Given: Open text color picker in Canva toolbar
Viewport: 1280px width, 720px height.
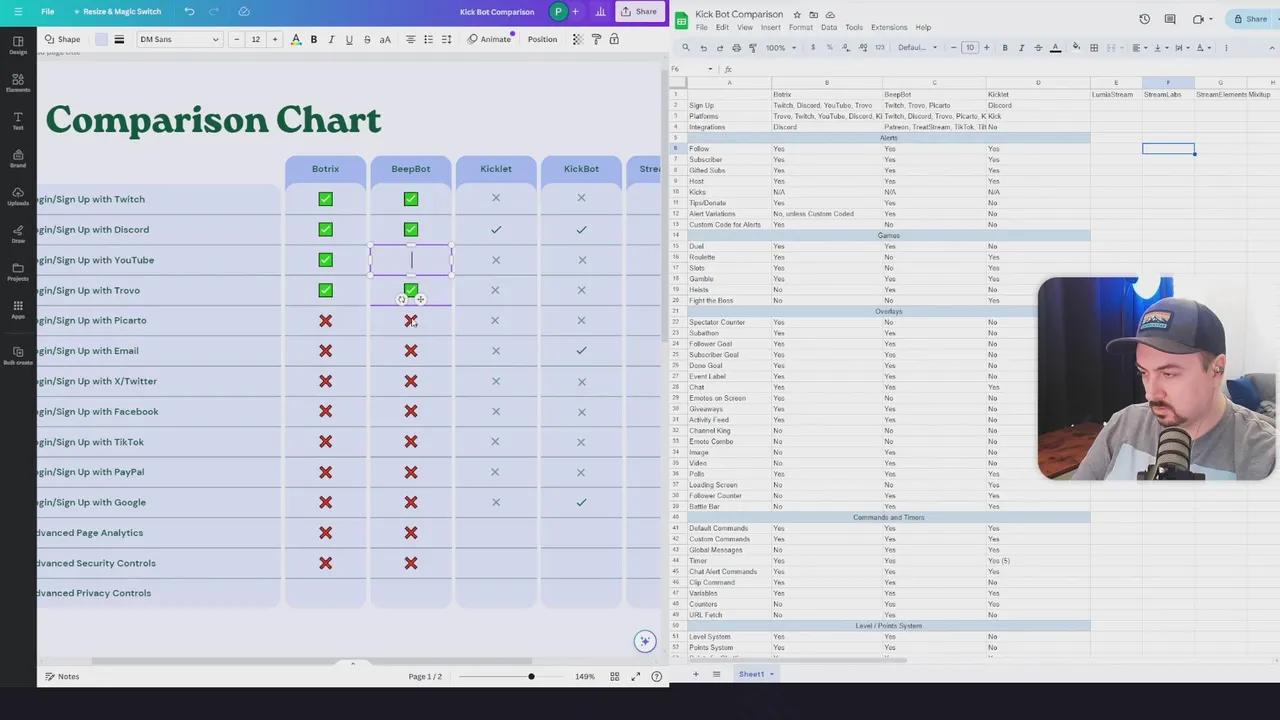Looking at the screenshot, I should (x=295, y=39).
